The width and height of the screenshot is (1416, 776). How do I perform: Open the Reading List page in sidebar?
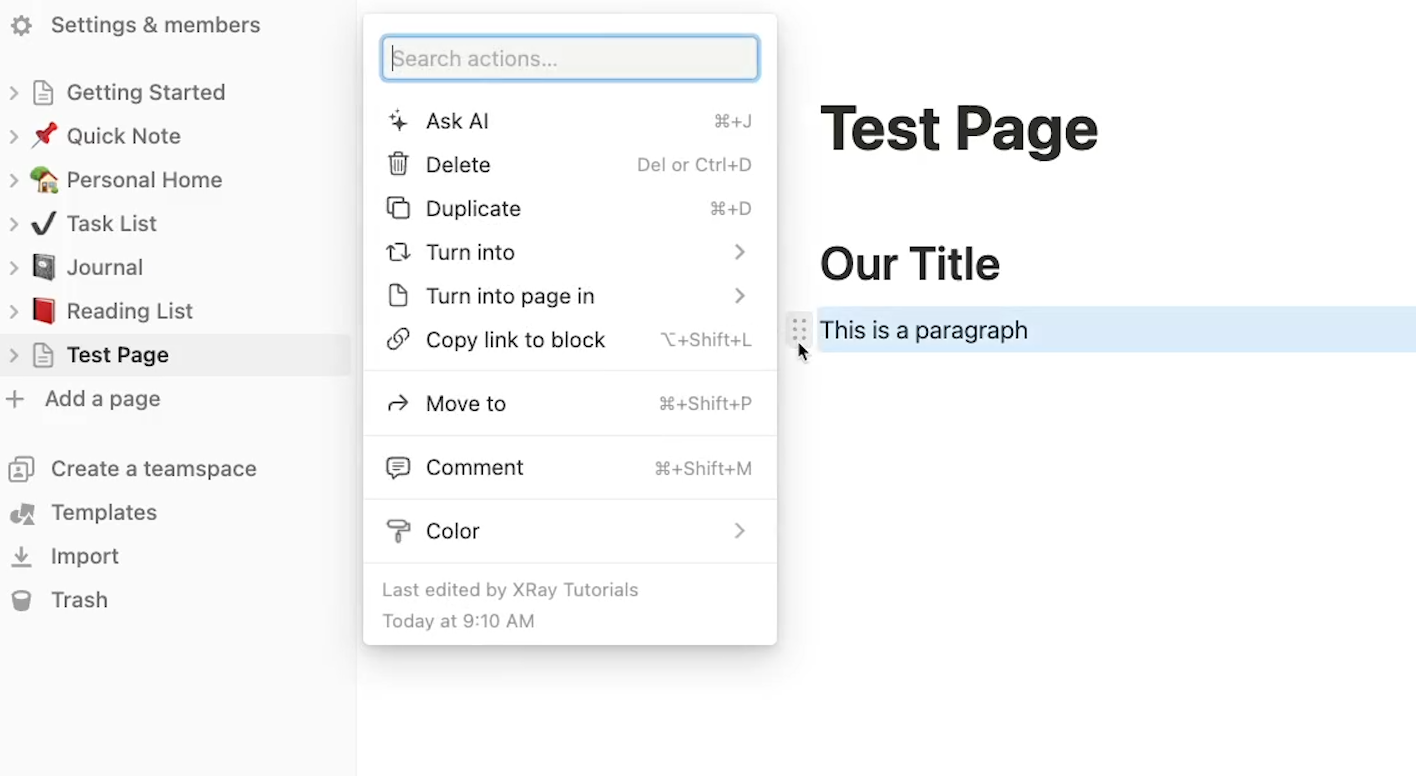click(x=130, y=311)
